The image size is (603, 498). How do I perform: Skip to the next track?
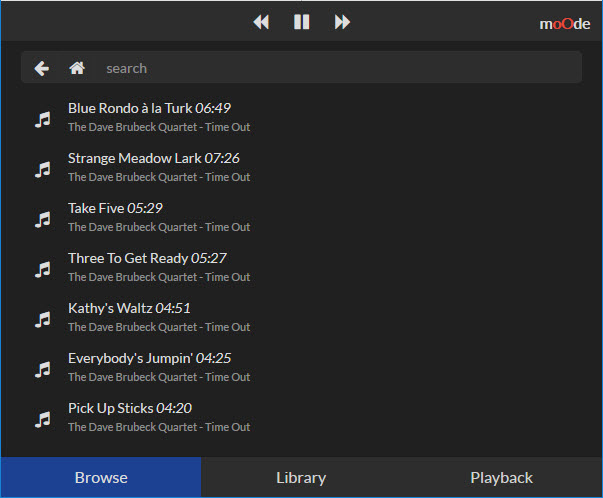pos(342,22)
